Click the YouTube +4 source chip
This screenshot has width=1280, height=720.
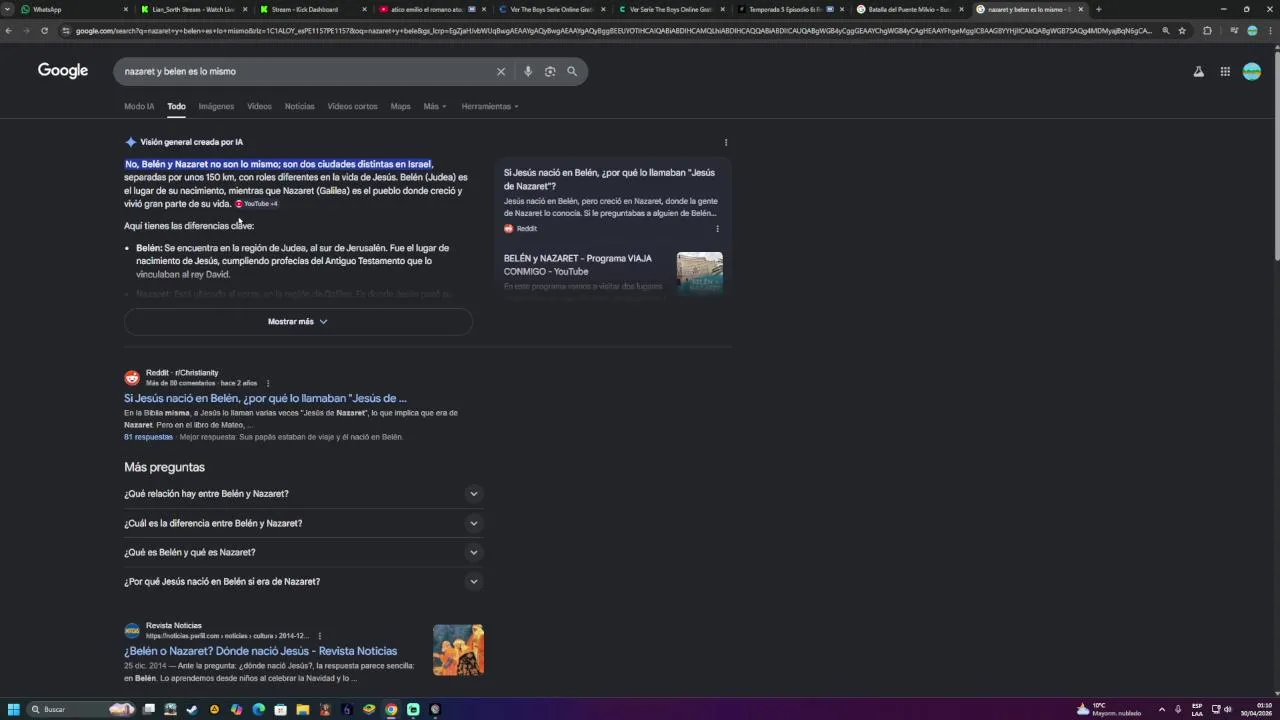(x=256, y=204)
